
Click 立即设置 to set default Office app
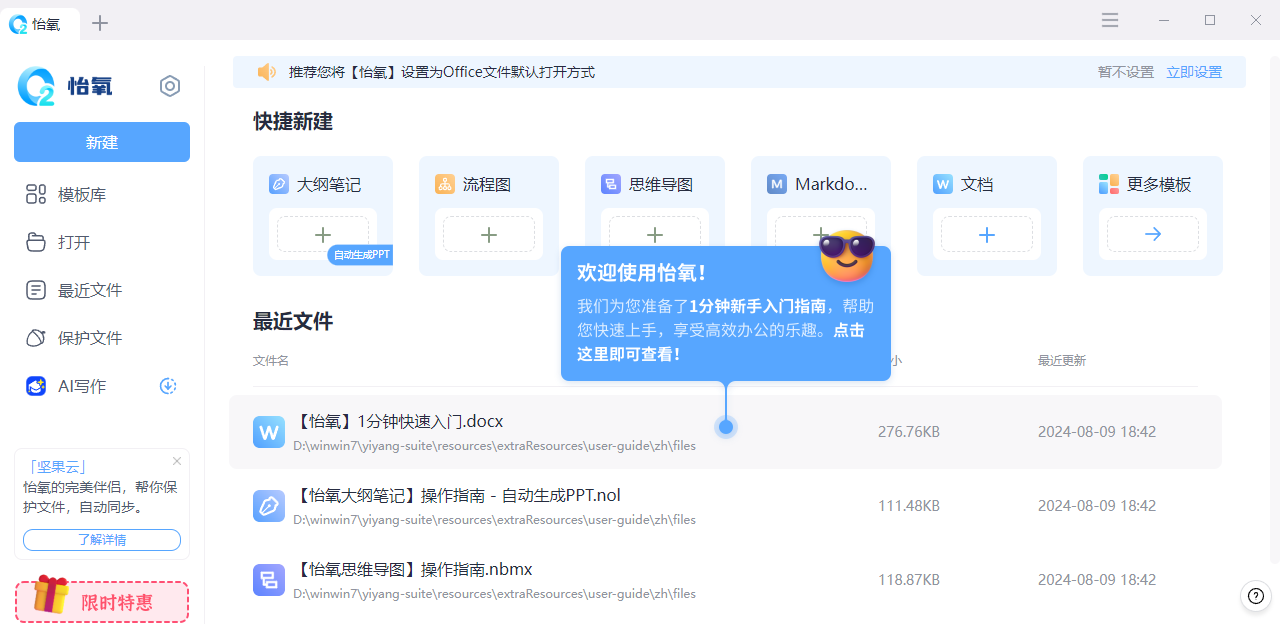coord(1194,72)
